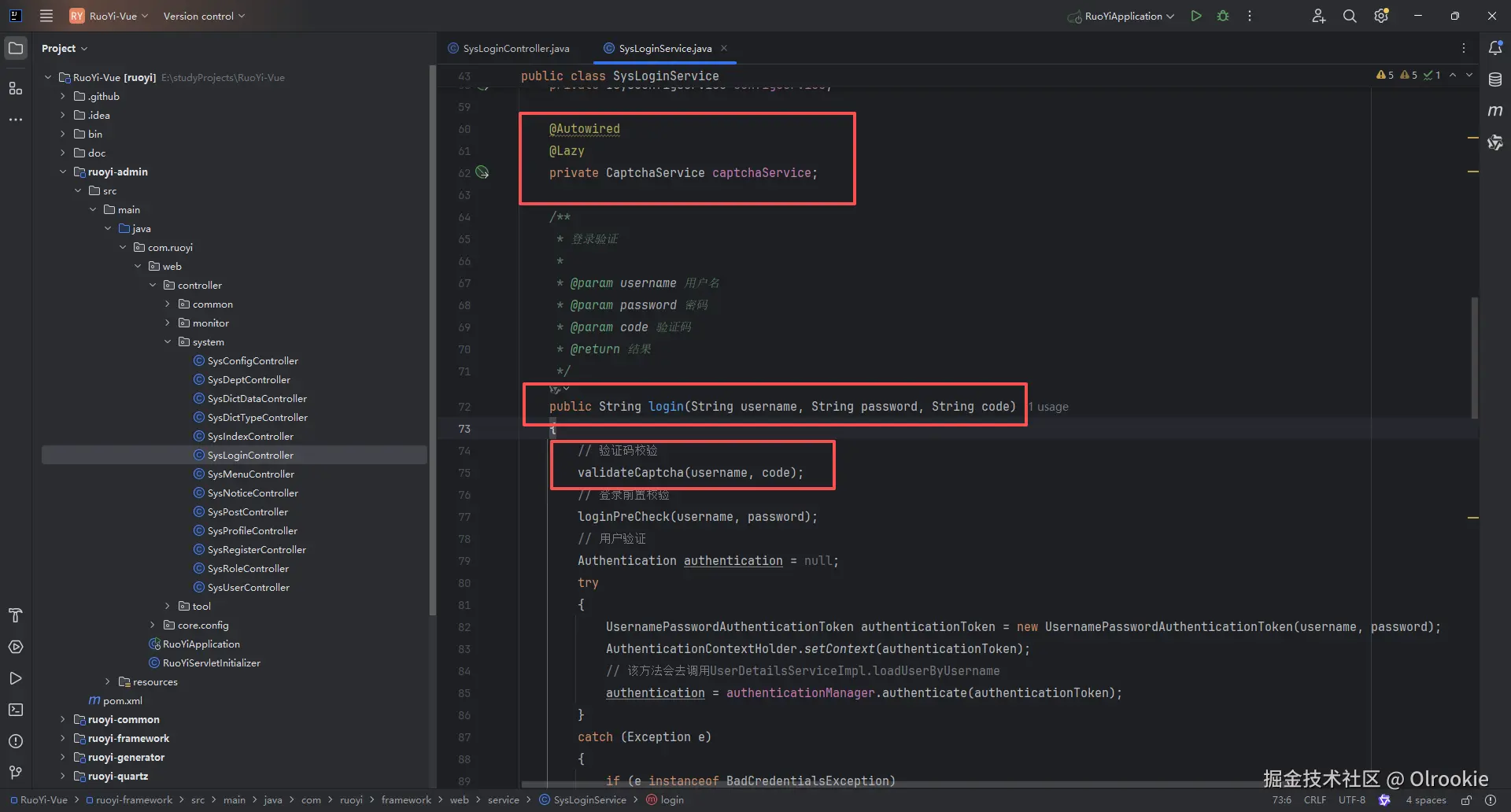Screen dimensions: 1511x812
Task: Open Code With Me user icon
Action: point(1318,16)
